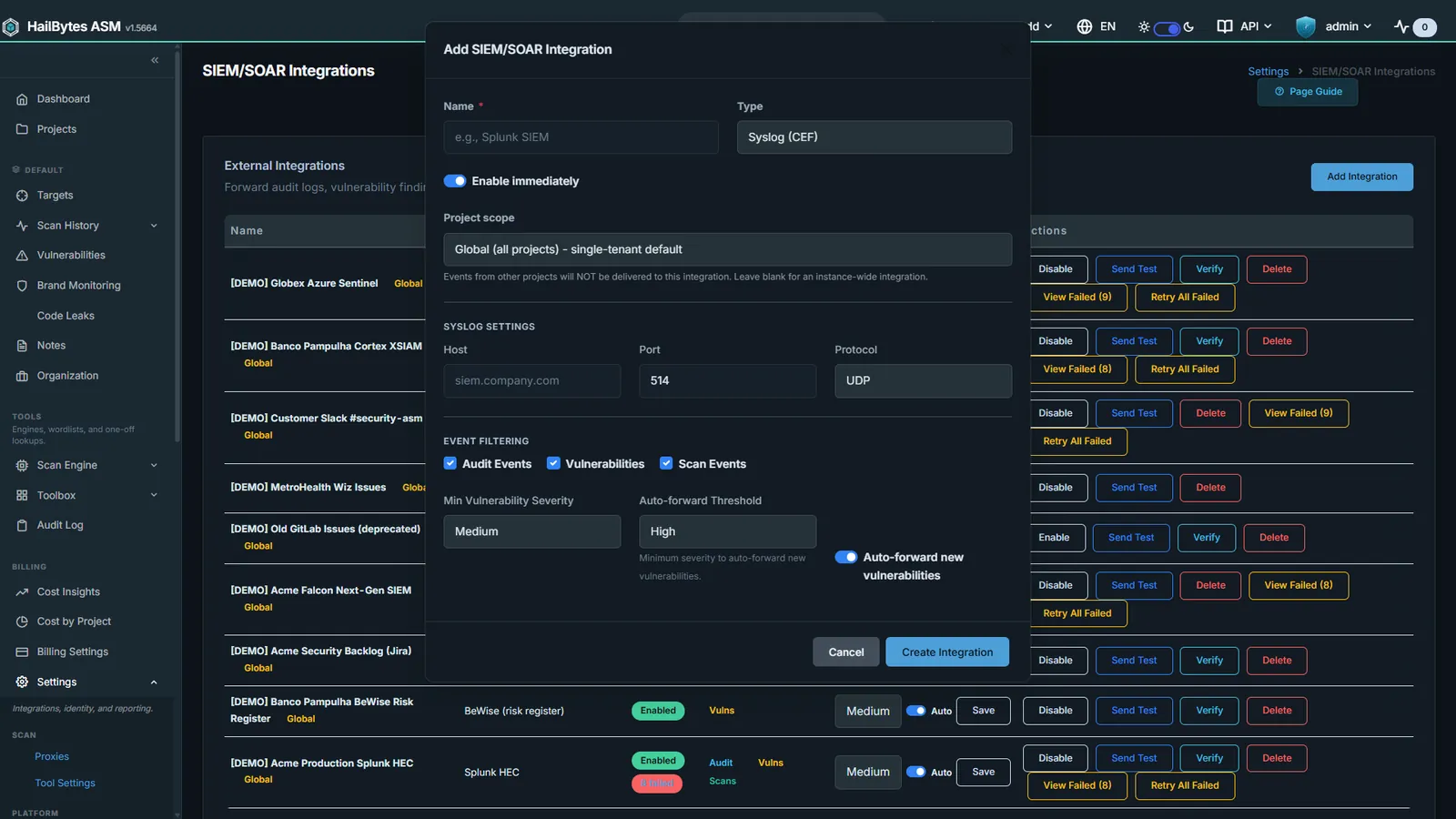The height and width of the screenshot is (819, 1456).
Task: Expand Scan History submenu
Action: pyautogui.click(x=154, y=226)
